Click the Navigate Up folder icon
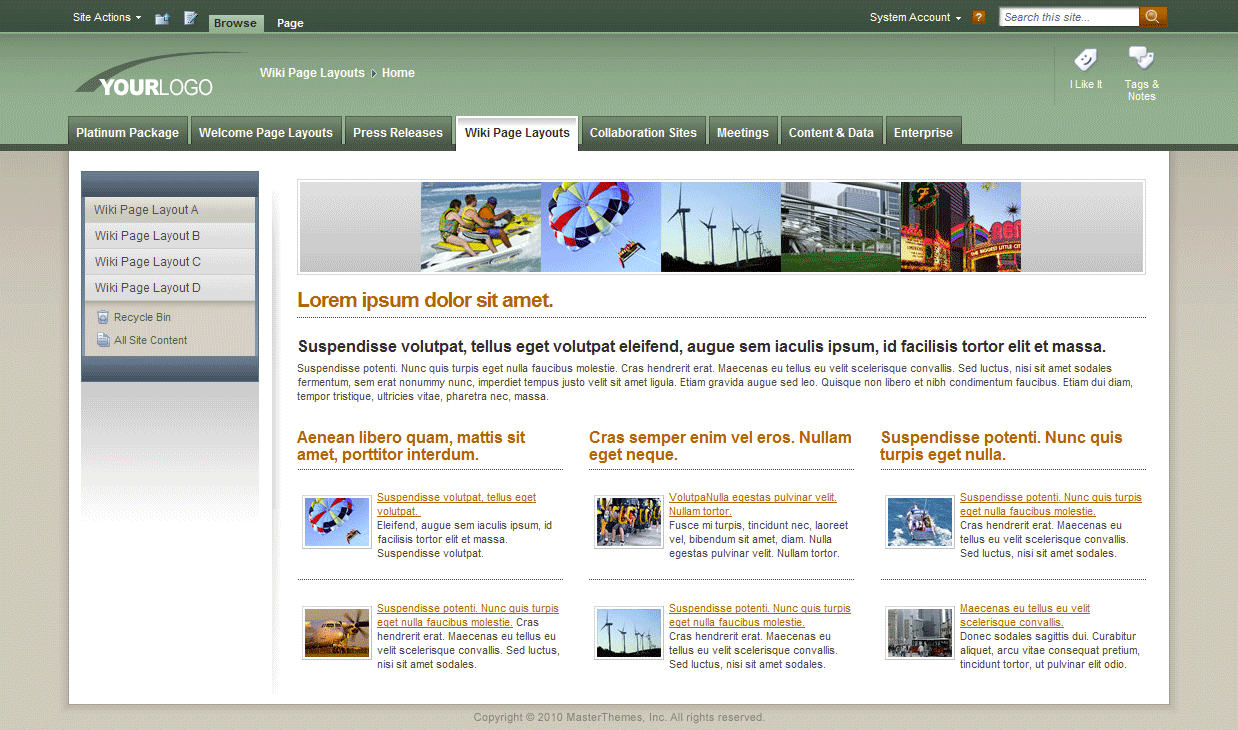1238x730 pixels. click(x=161, y=17)
